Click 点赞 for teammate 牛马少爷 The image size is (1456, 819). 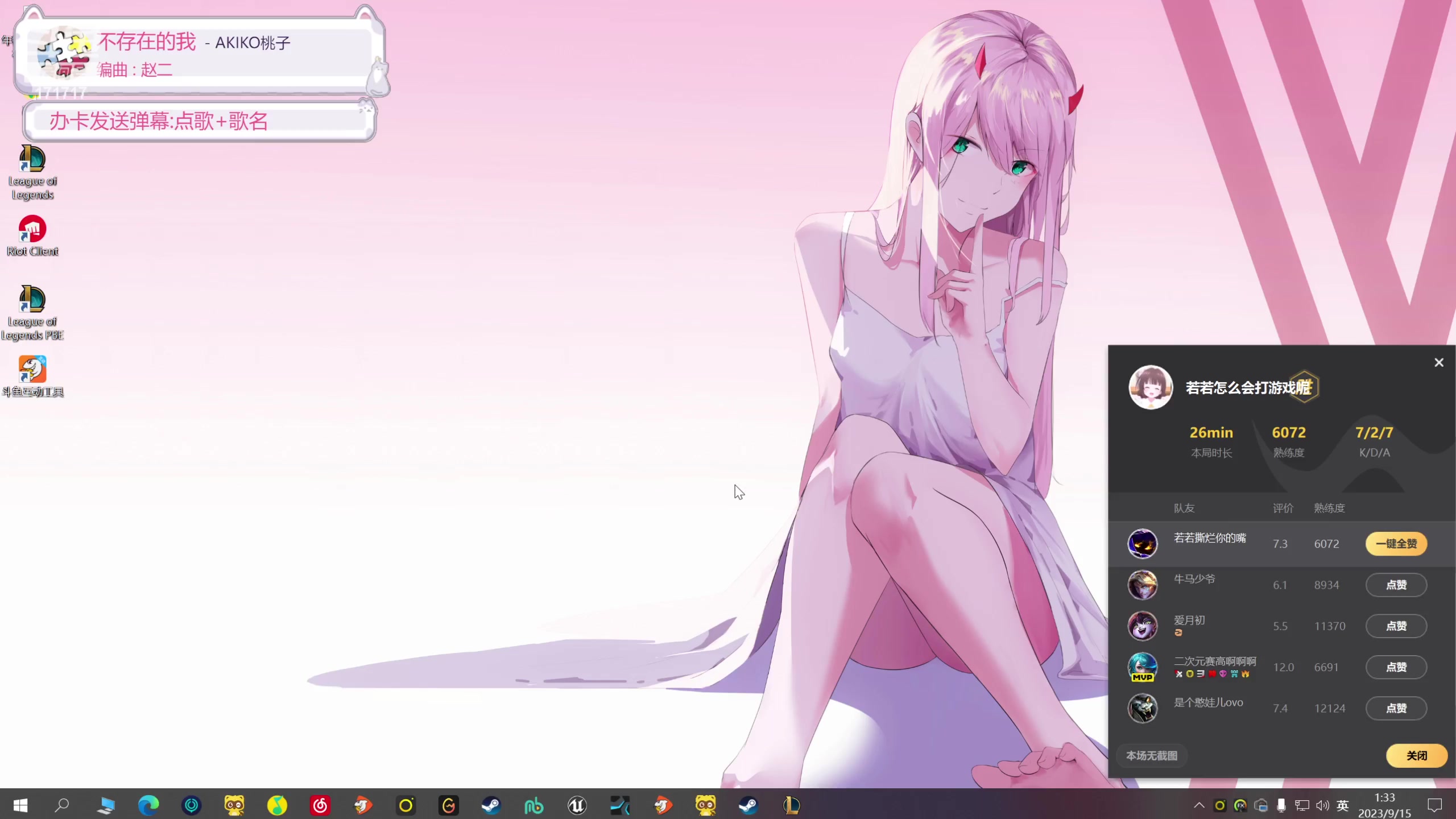pyautogui.click(x=1396, y=585)
